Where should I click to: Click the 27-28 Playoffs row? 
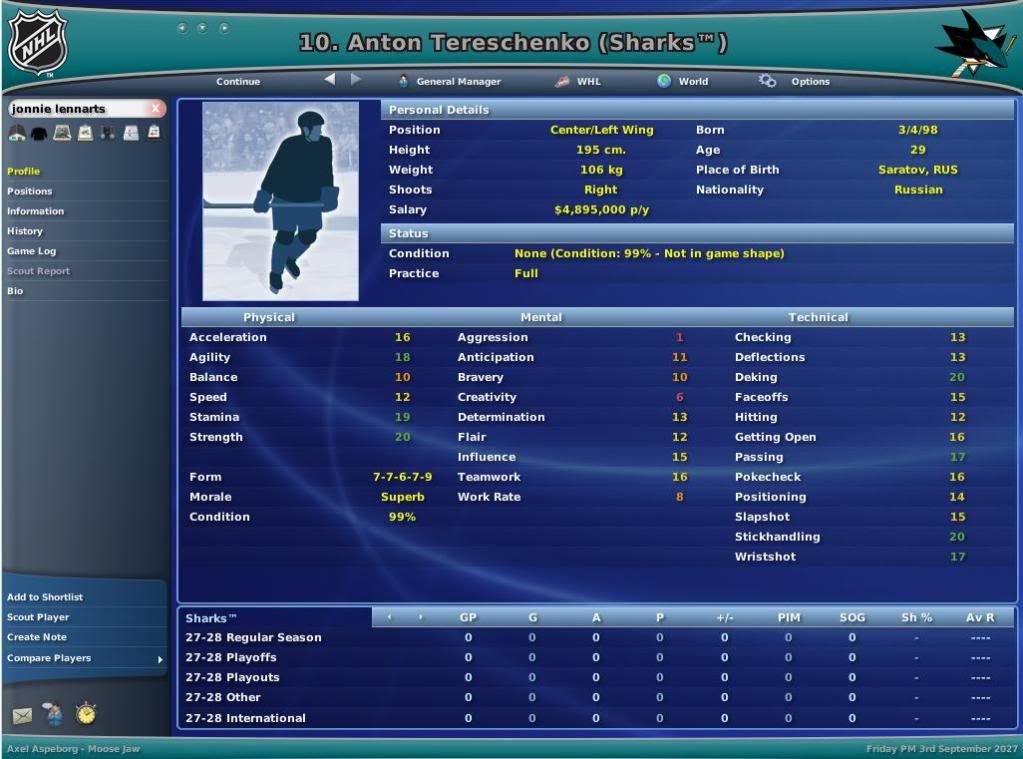[597, 658]
